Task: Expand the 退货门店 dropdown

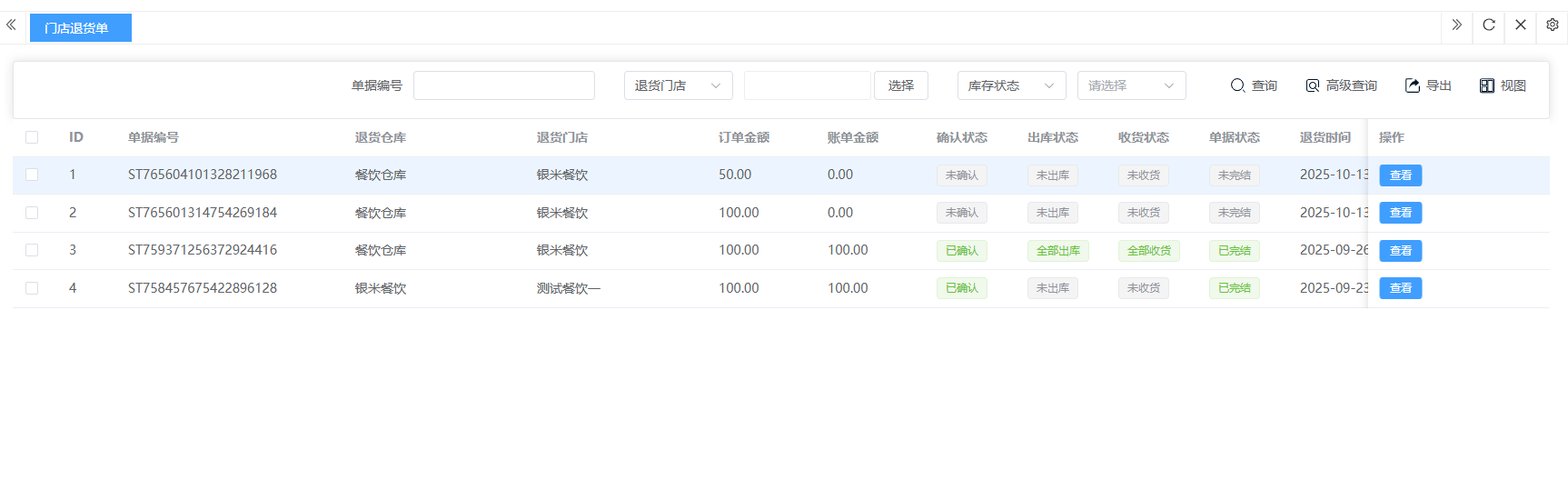Action: coord(678,85)
